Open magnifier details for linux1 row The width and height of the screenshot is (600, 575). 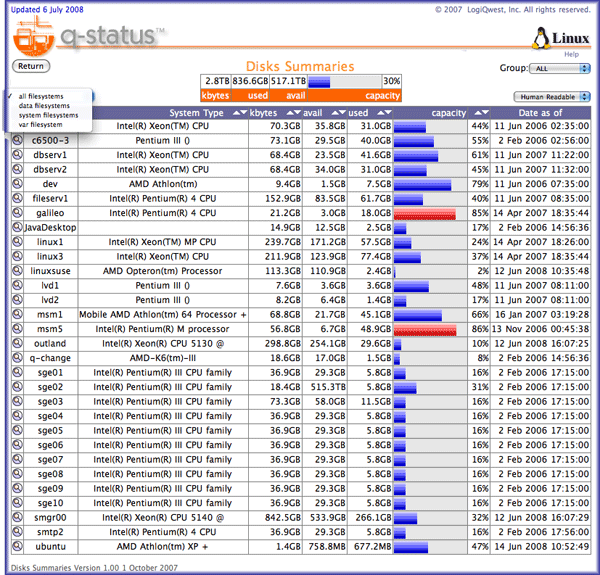pyautogui.click(x=17, y=242)
